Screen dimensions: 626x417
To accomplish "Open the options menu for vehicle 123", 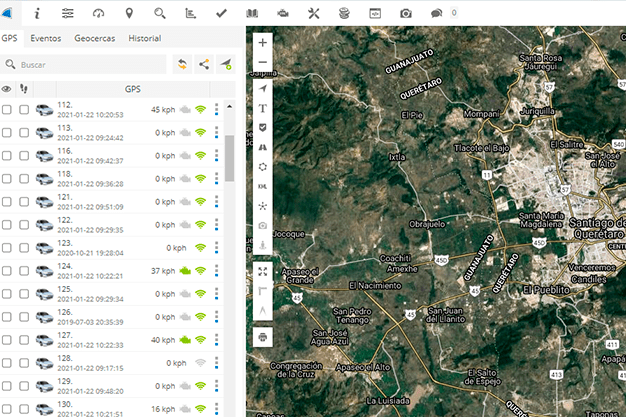I will click(216, 248).
